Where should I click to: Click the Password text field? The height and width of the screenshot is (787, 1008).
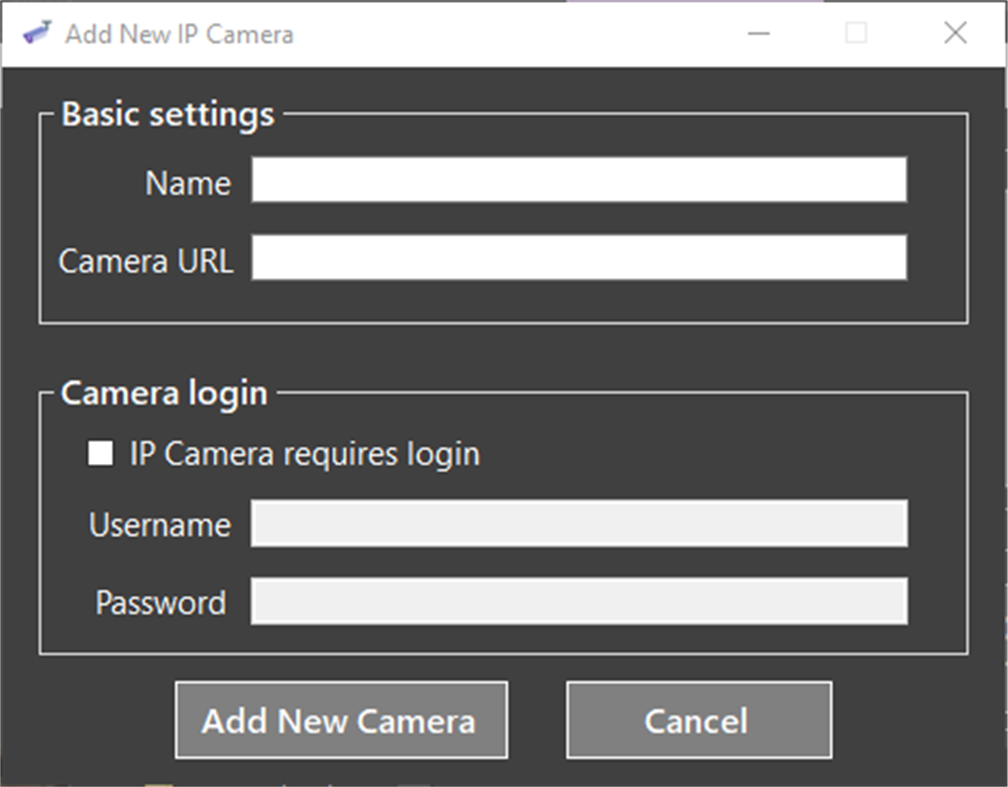coord(578,601)
